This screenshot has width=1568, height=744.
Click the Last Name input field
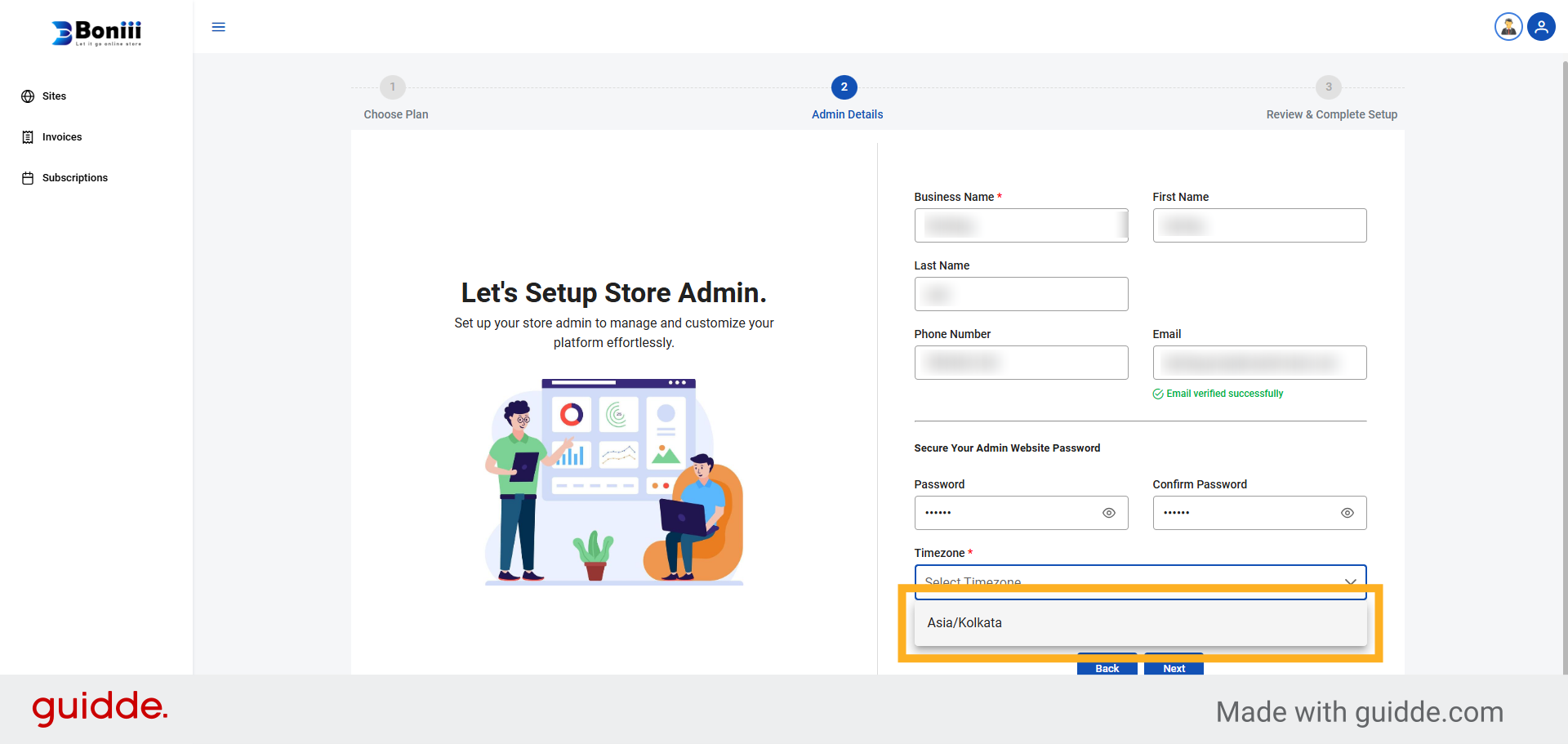pos(1020,294)
